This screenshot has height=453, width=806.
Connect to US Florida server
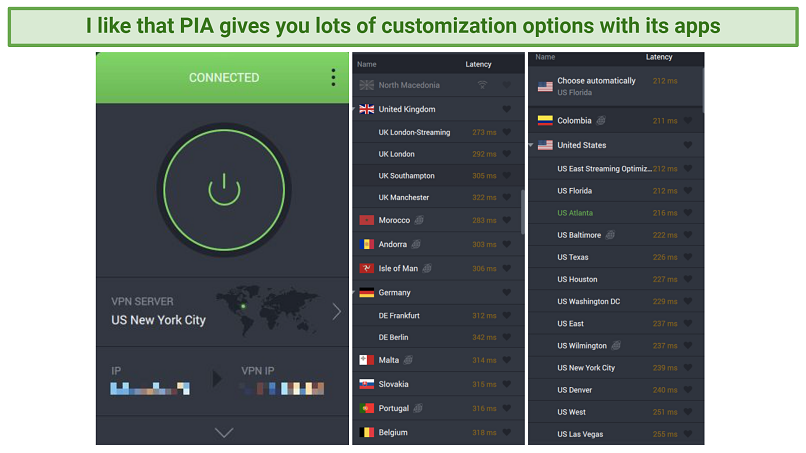click(616, 191)
